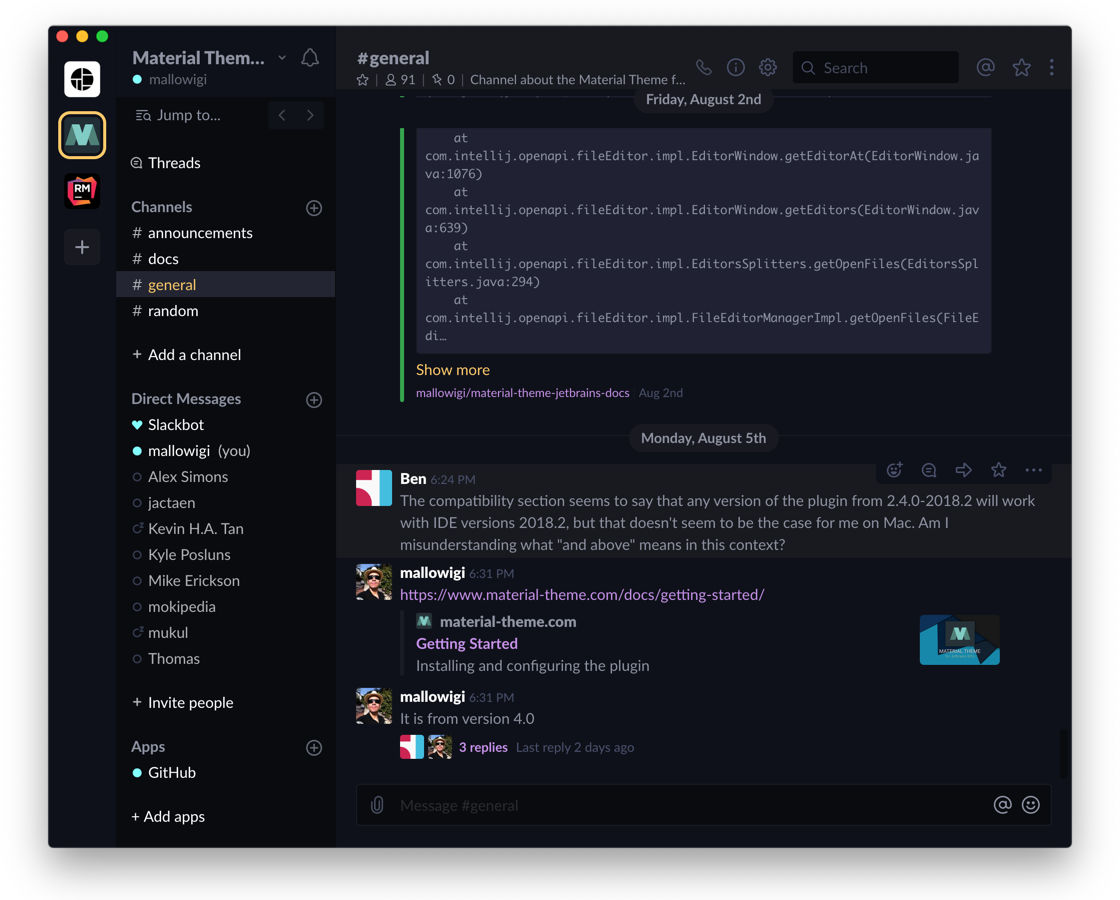Click Add apps
The width and height of the screenshot is (1120, 900).
click(x=168, y=816)
